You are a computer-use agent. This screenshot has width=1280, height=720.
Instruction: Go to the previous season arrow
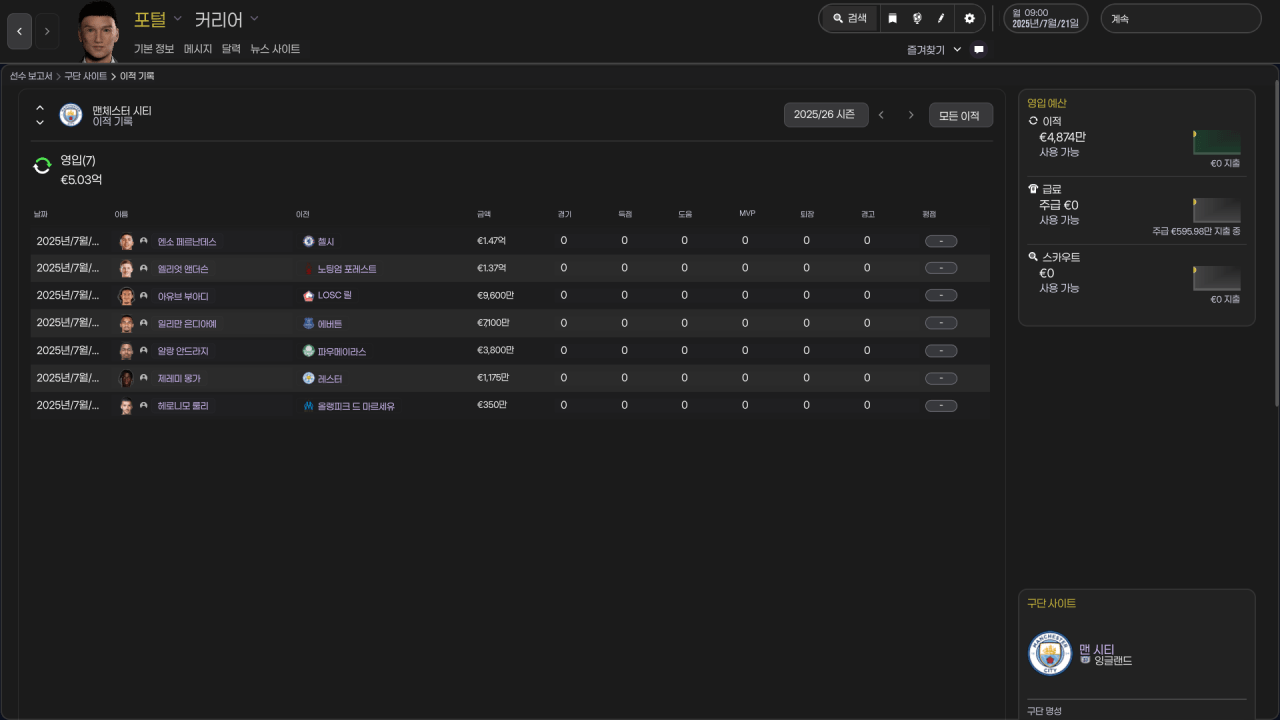[x=881, y=115]
